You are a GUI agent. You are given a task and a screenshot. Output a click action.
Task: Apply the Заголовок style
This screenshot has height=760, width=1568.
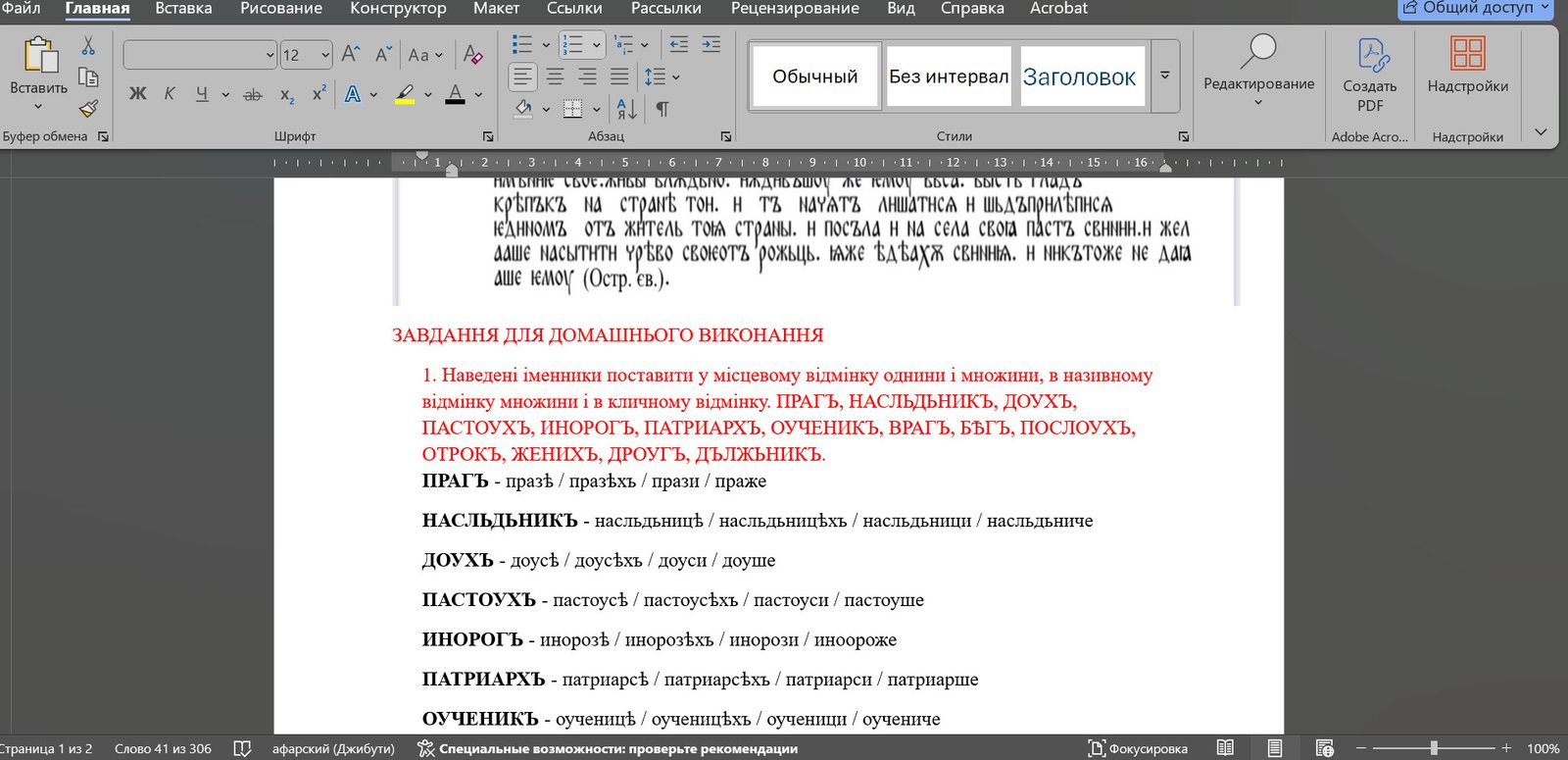[x=1079, y=76]
